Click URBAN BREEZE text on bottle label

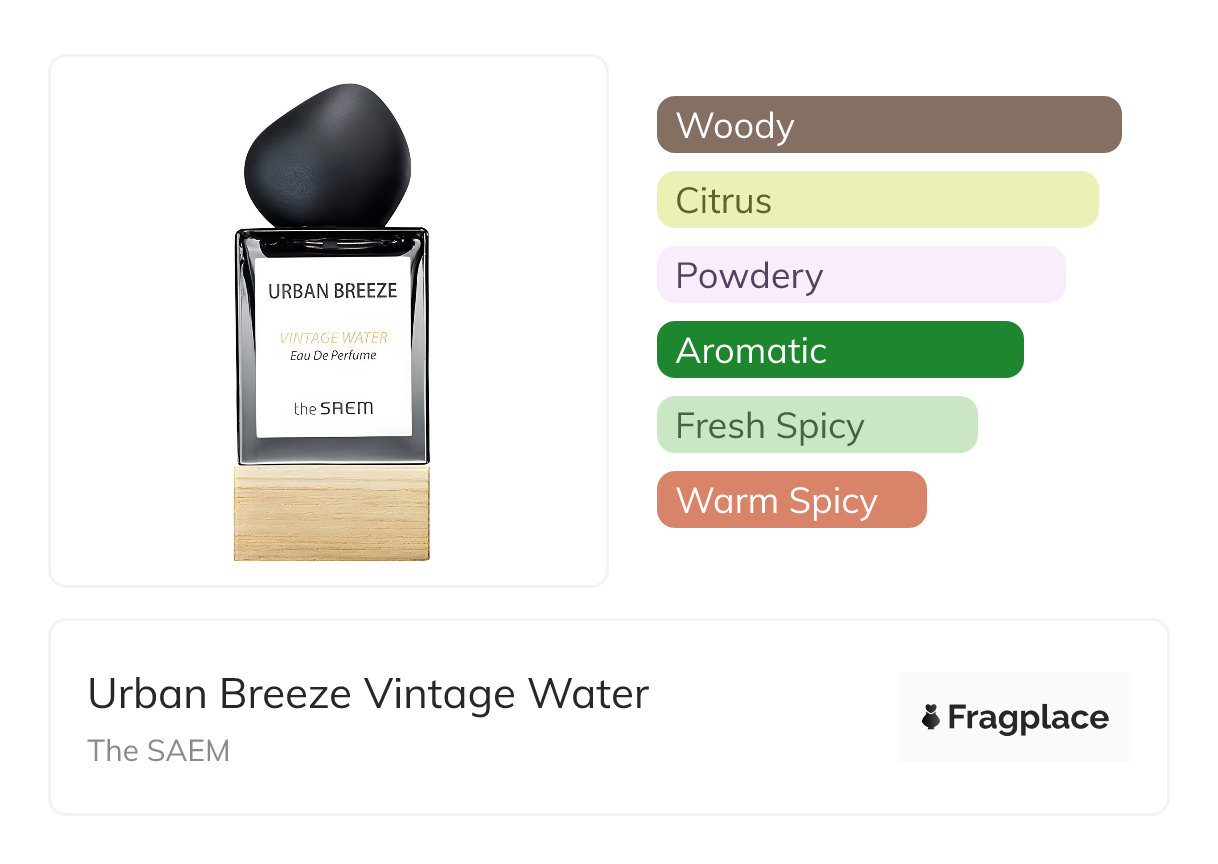point(332,291)
